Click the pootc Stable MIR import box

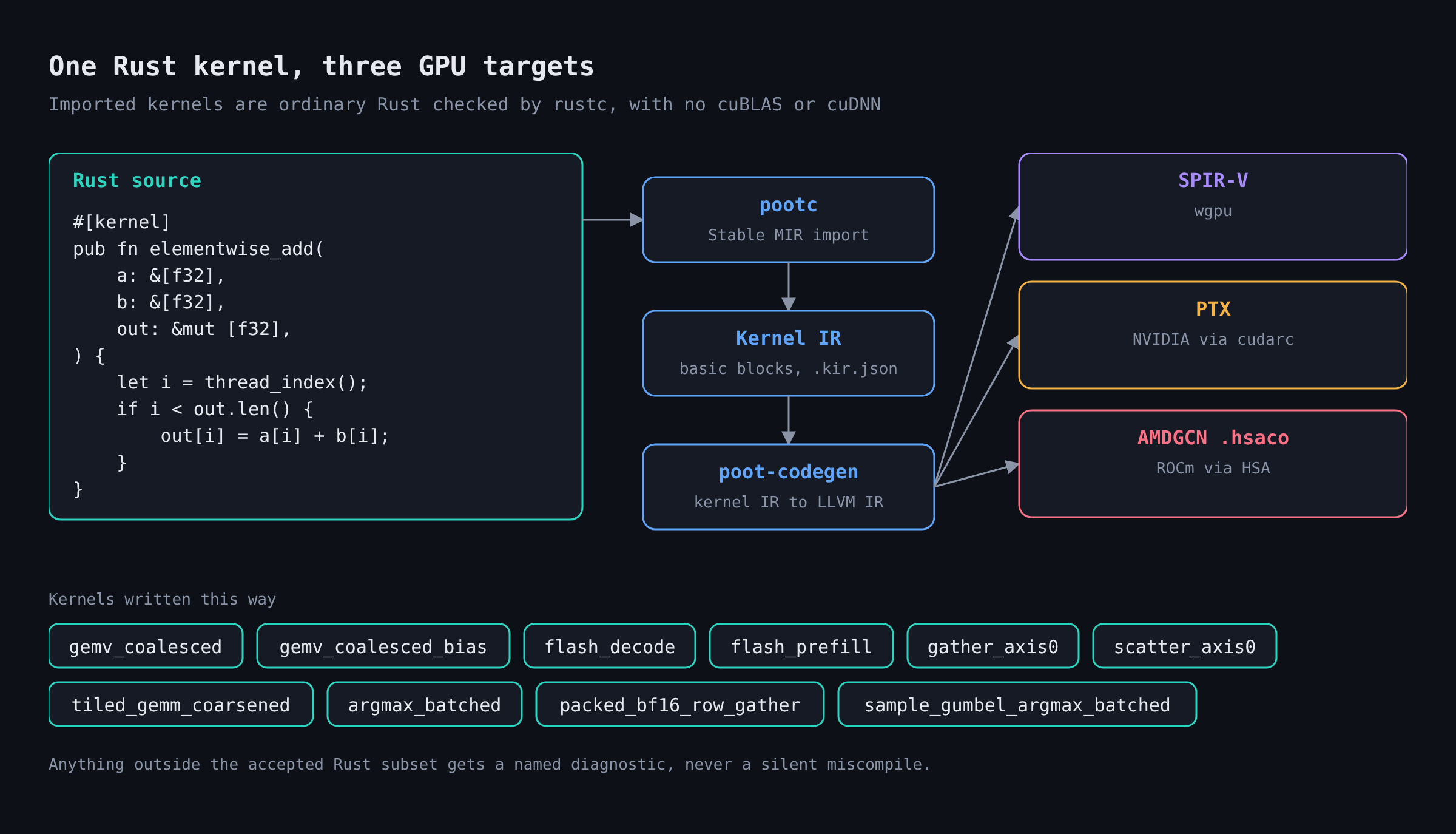click(788, 220)
